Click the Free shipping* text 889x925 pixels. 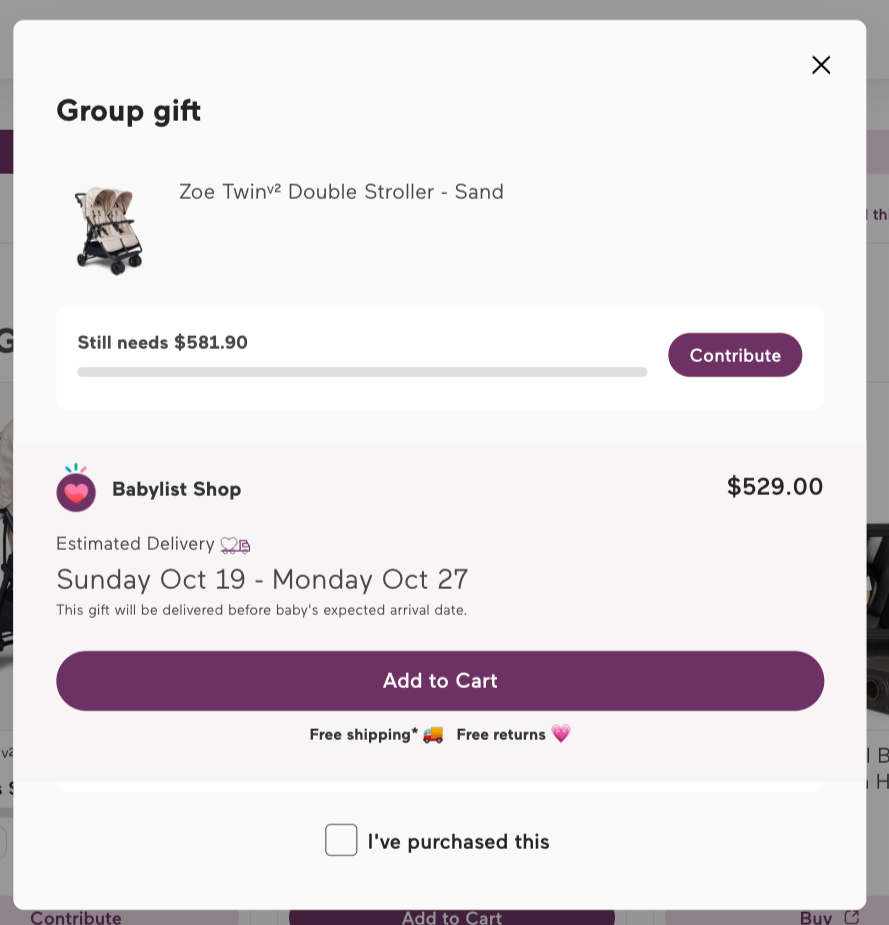click(x=363, y=735)
